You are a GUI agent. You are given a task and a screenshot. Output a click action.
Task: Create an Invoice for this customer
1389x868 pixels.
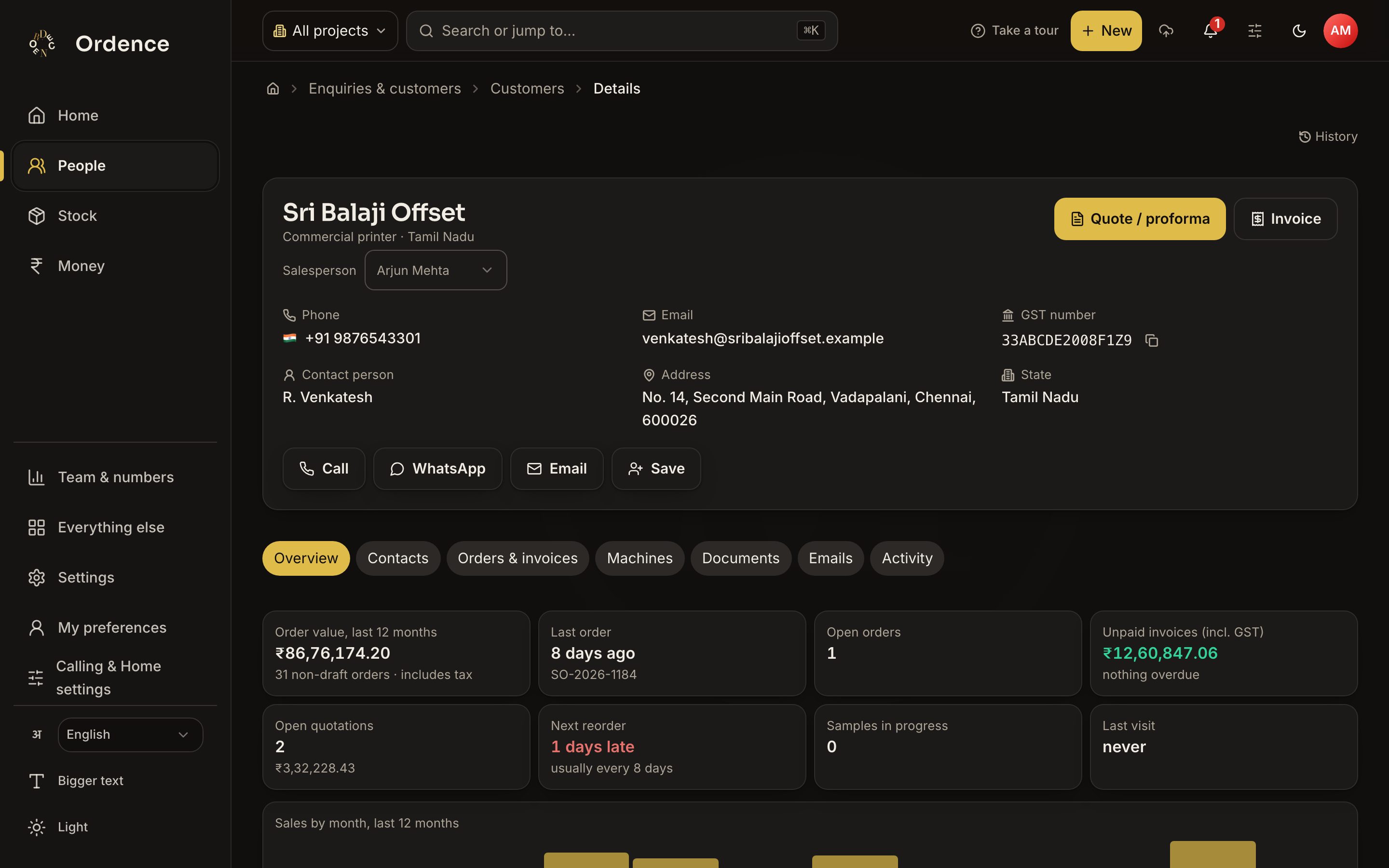coord(1285,219)
